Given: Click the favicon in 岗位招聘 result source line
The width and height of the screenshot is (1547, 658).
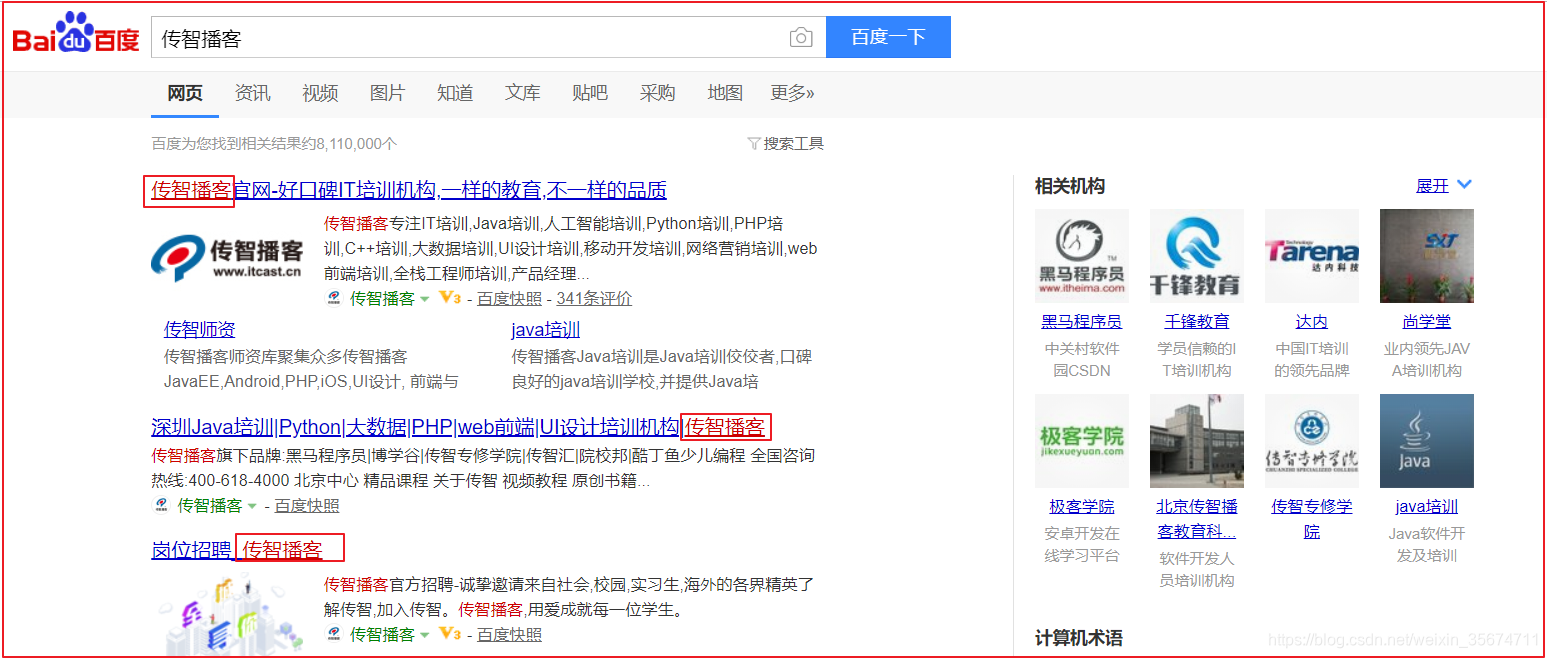Looking at the screenshot, I should tap(334, 634).
